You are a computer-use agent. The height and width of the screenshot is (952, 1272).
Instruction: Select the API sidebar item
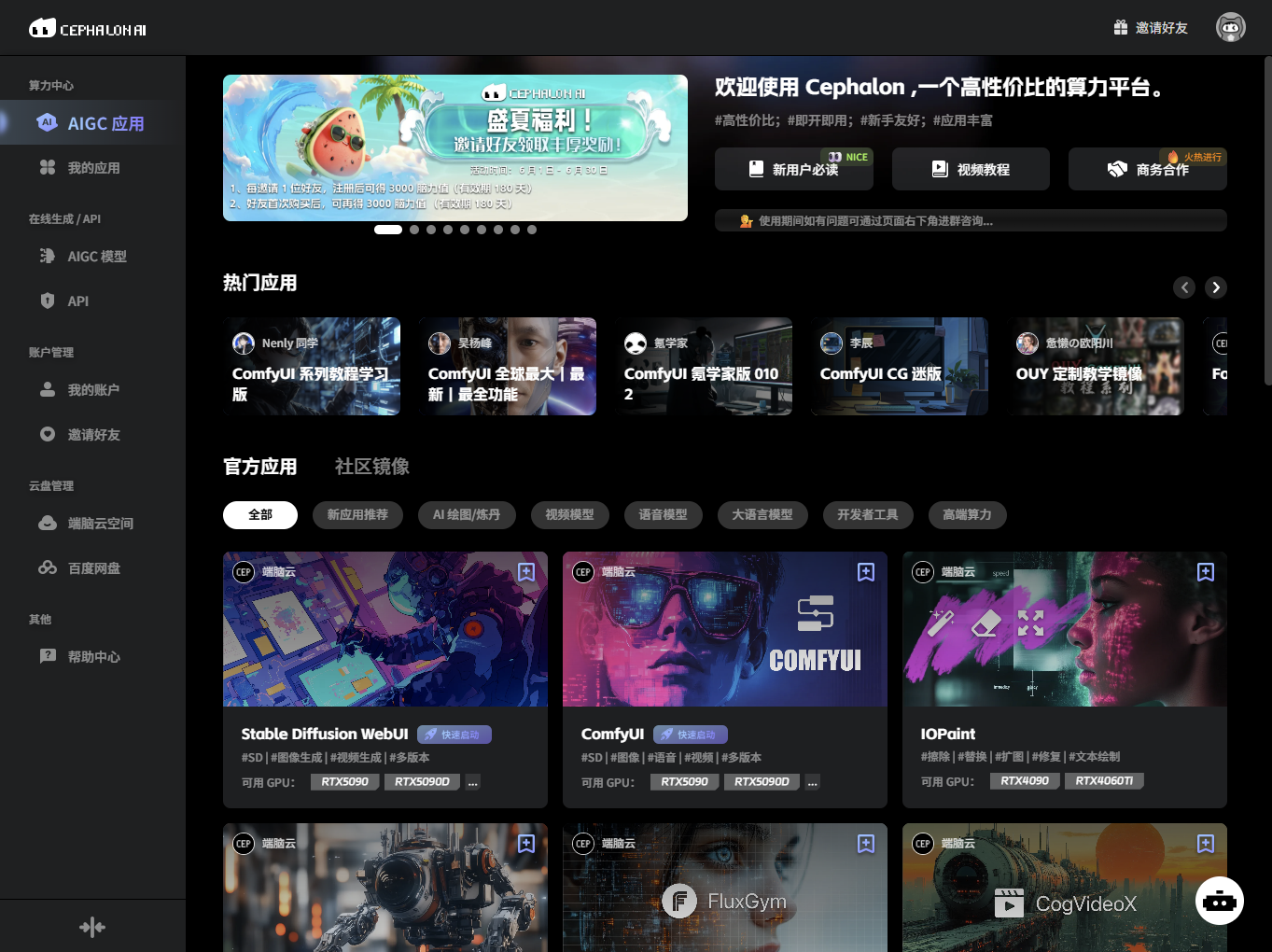tap(77, 301)
